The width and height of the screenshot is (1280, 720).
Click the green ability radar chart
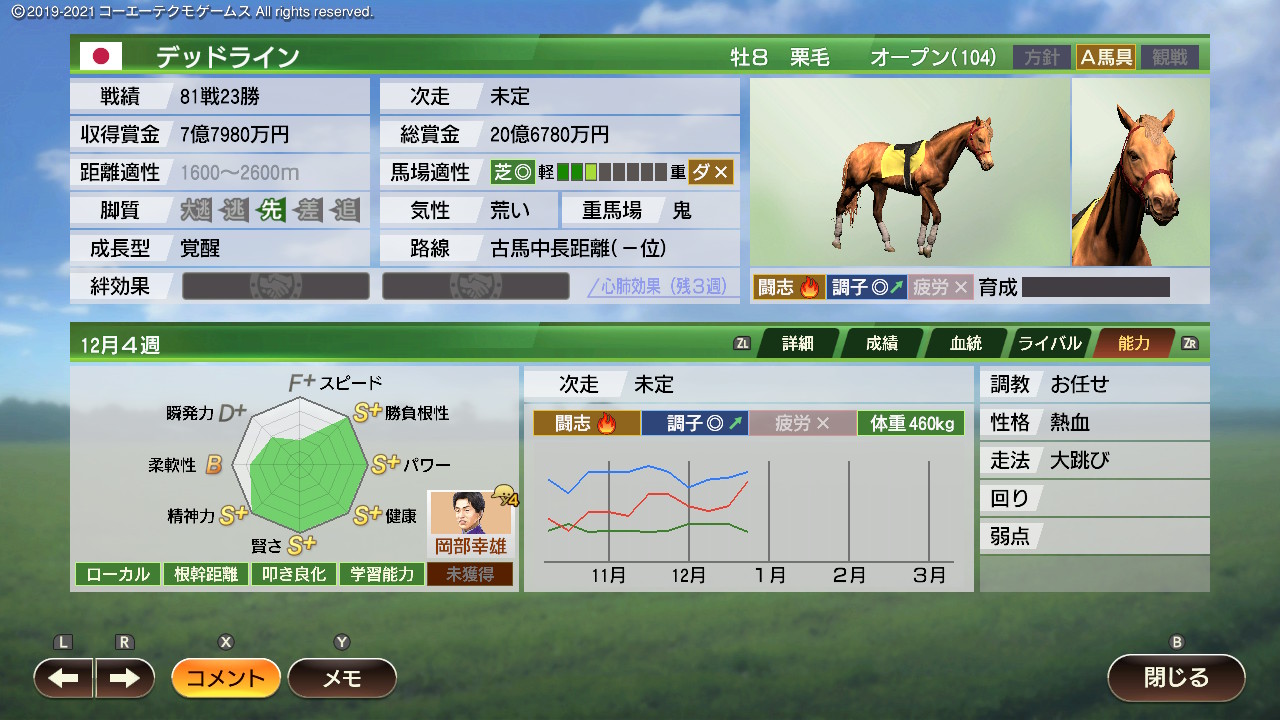298,466
